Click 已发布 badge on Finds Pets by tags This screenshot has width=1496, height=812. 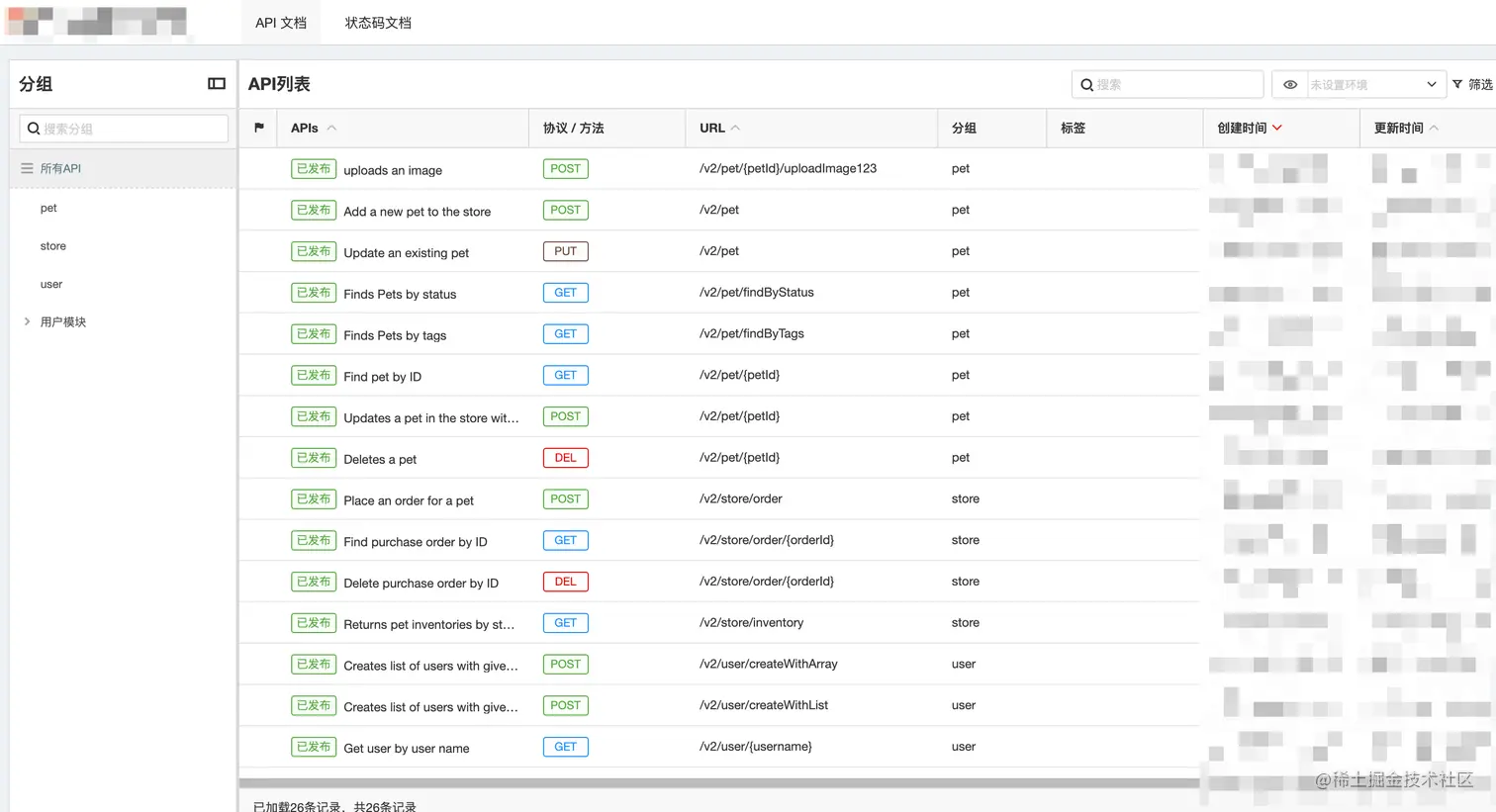(314, 334)
